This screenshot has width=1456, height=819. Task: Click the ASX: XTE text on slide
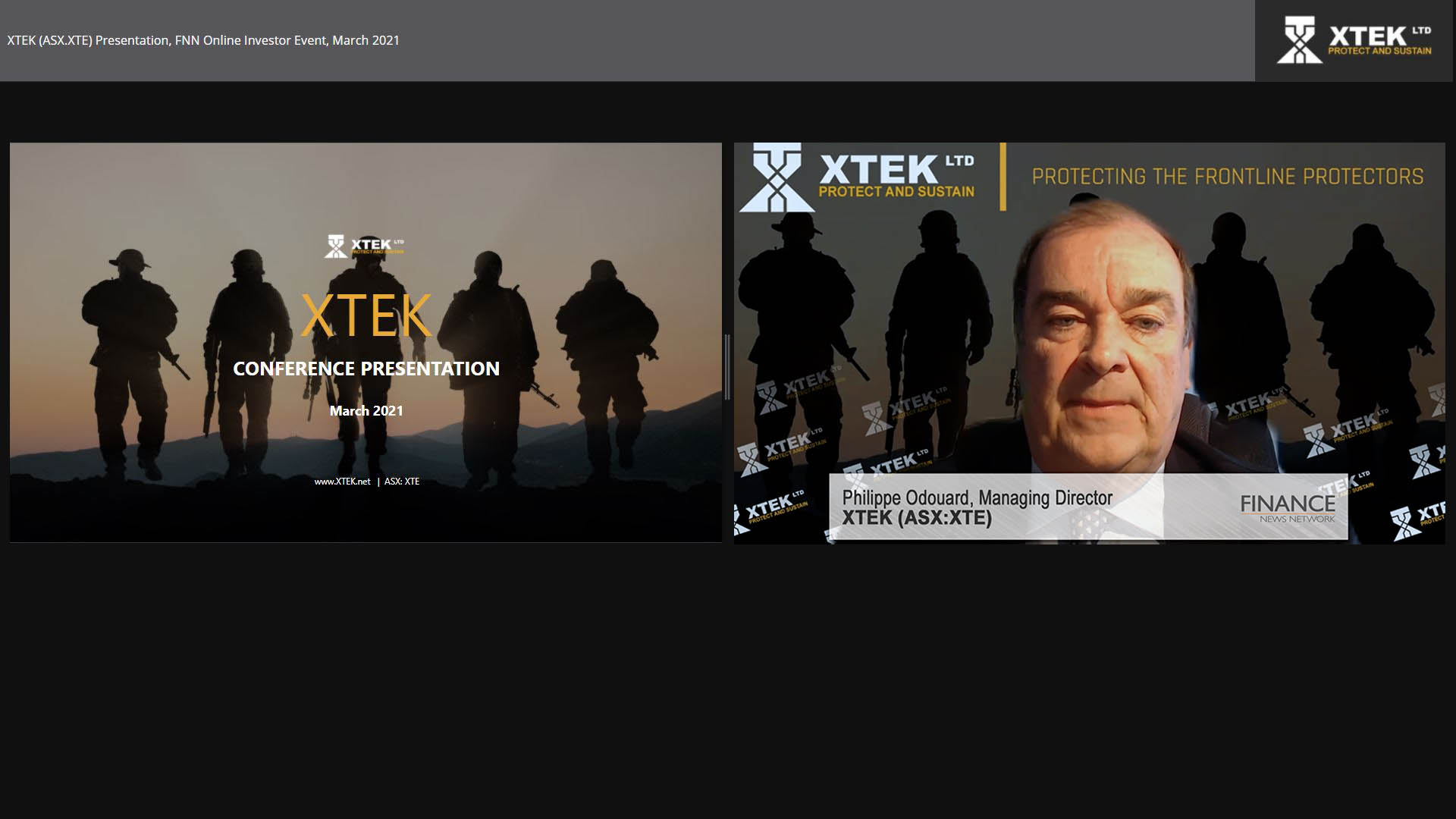[402, 482]
